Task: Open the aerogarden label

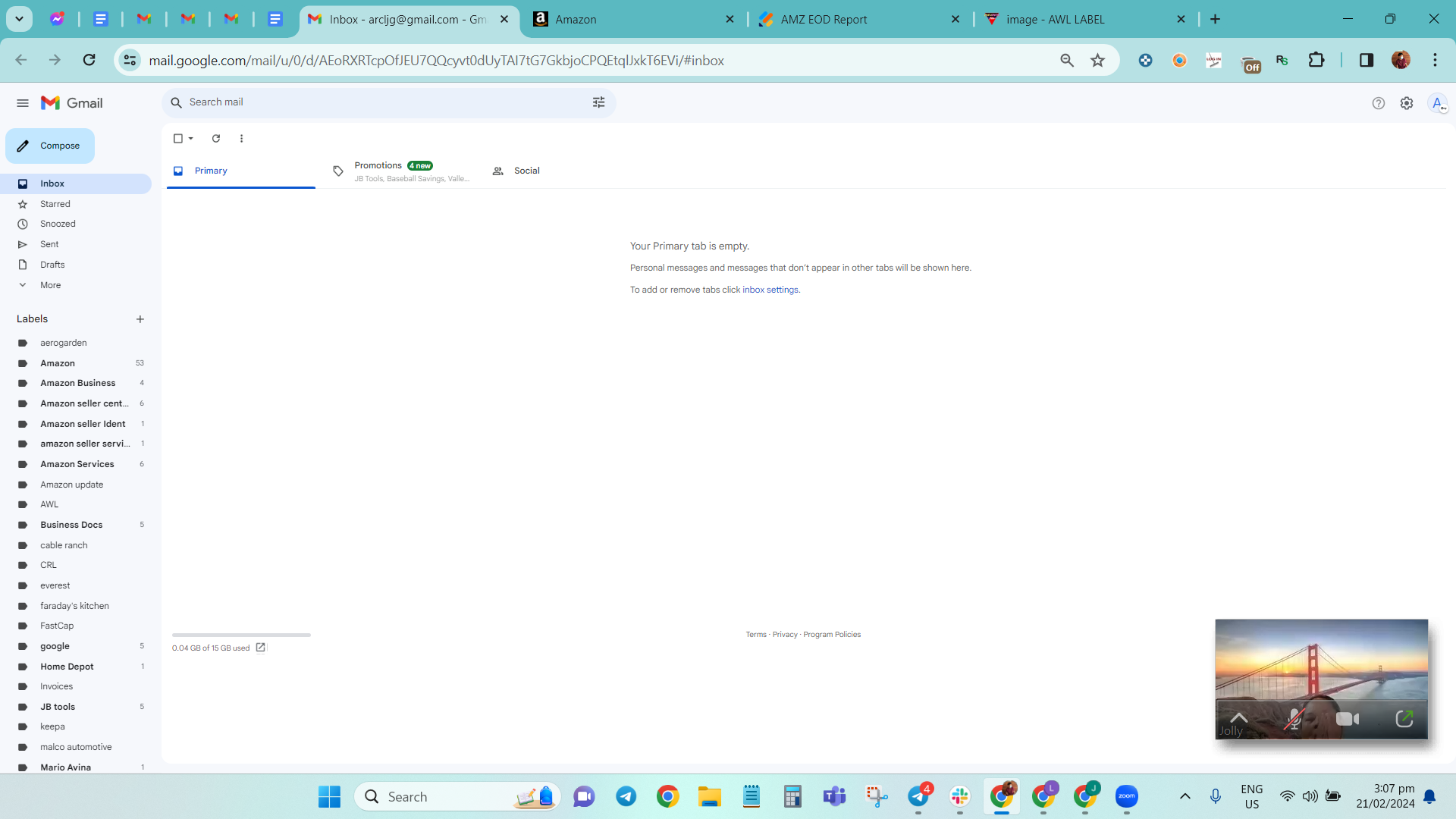Action: 76,343
